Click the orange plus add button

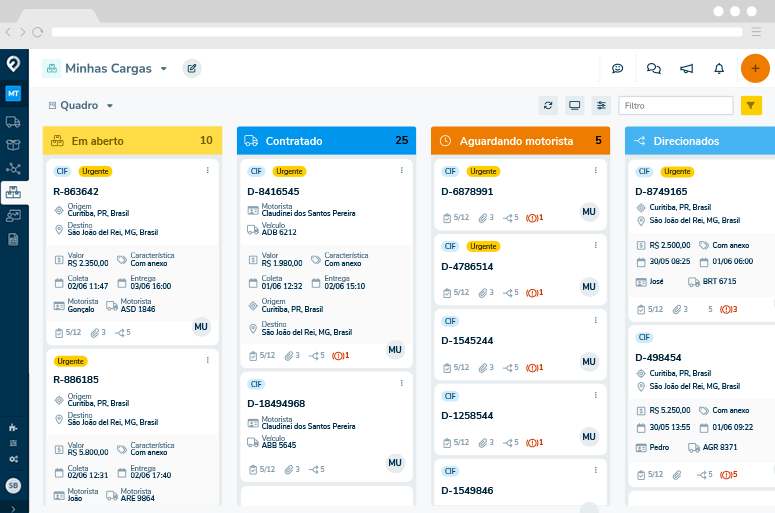(x=755, y=68)
